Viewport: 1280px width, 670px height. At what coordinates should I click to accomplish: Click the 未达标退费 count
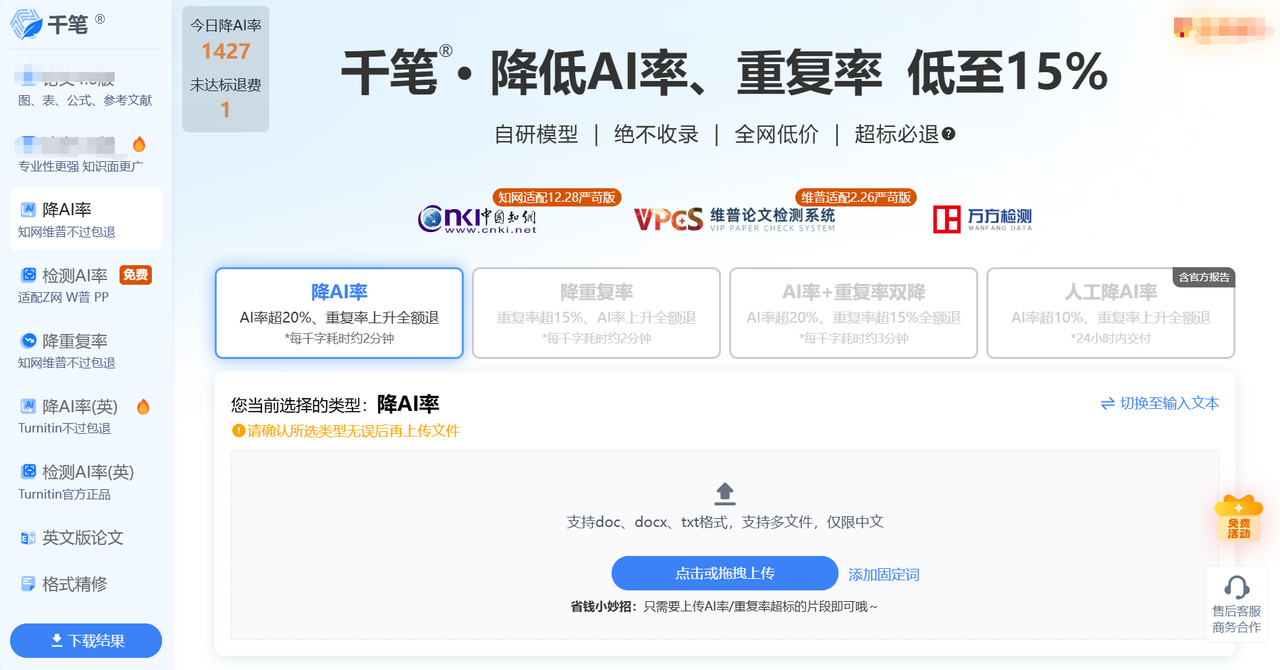click(226, 109)
